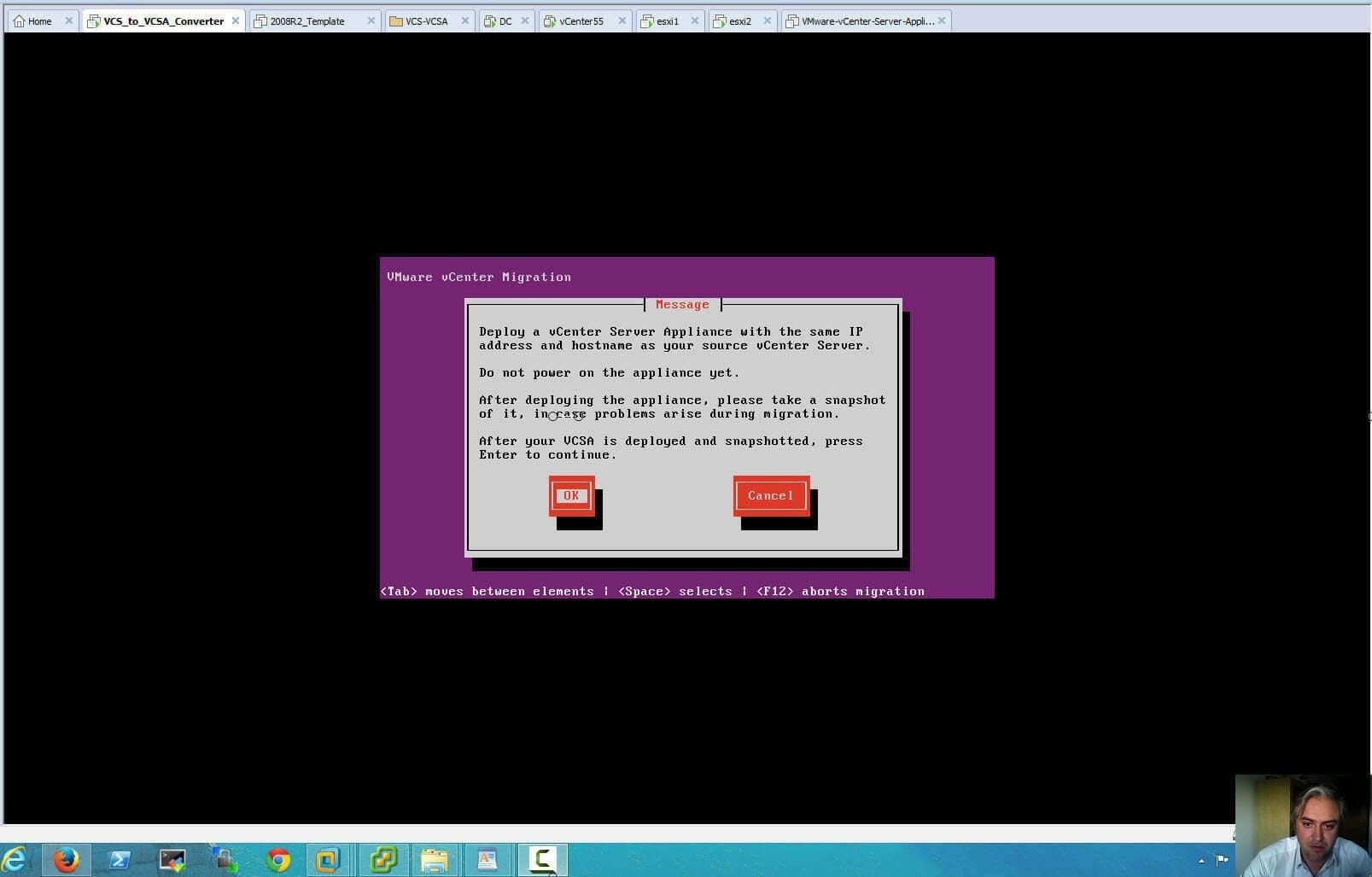Click the 'VMware vCenter Migration' title text
This screenshot has height=877, width=1372.
[479, 277]
